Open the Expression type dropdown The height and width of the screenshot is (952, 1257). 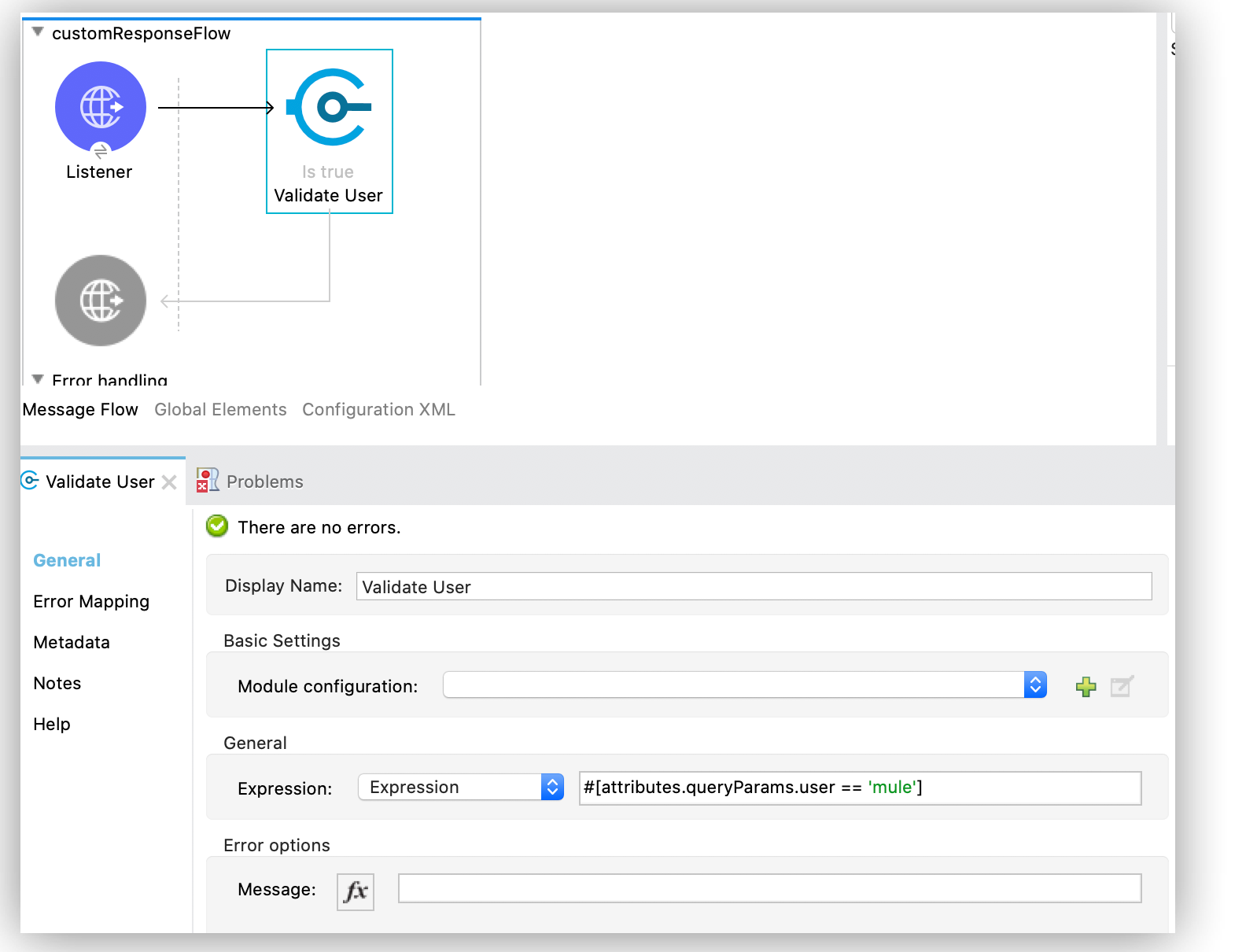552,788
